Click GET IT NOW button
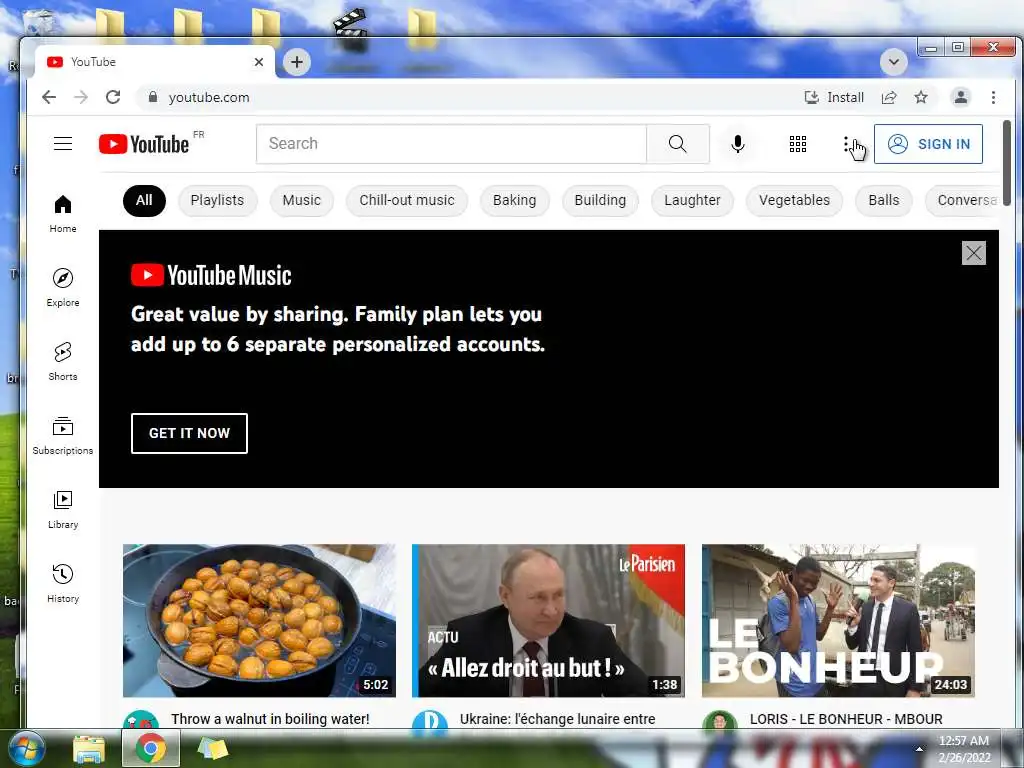The width and height of the screenshot is (1024, 768). pyautogui.click(x=189, y=433)
